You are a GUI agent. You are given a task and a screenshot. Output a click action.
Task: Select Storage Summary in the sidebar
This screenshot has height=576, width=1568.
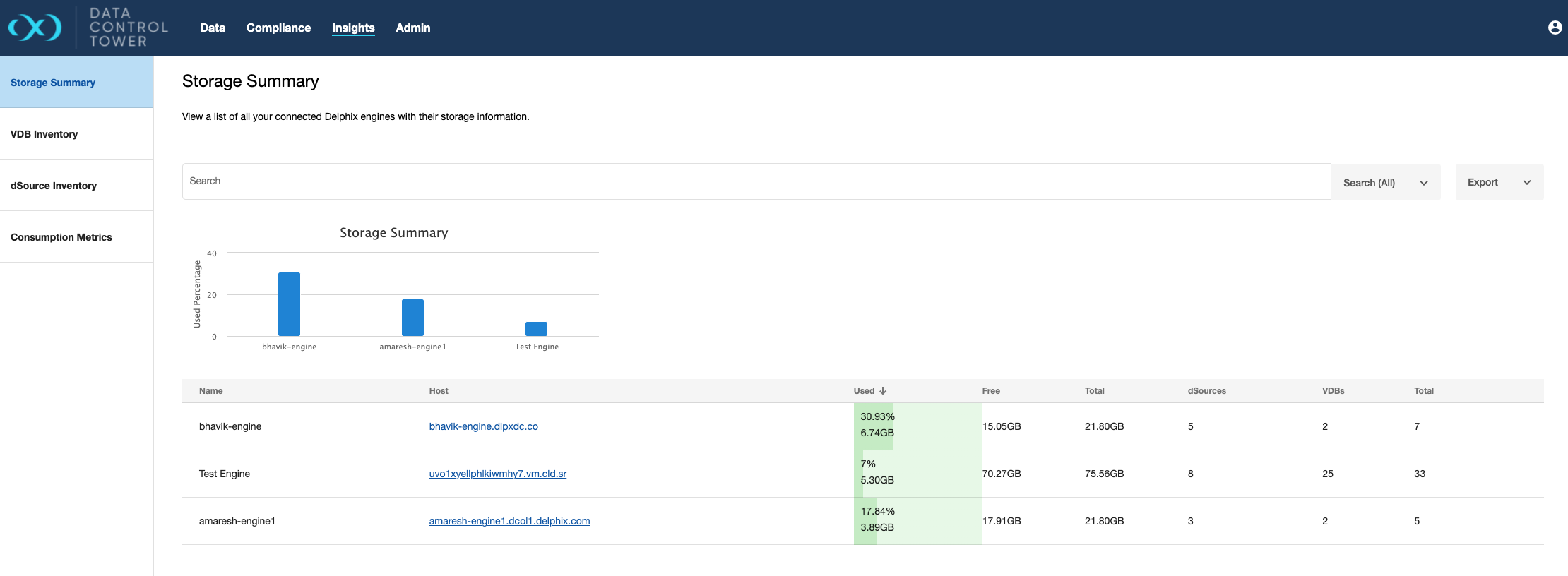[x=53, y=83]
